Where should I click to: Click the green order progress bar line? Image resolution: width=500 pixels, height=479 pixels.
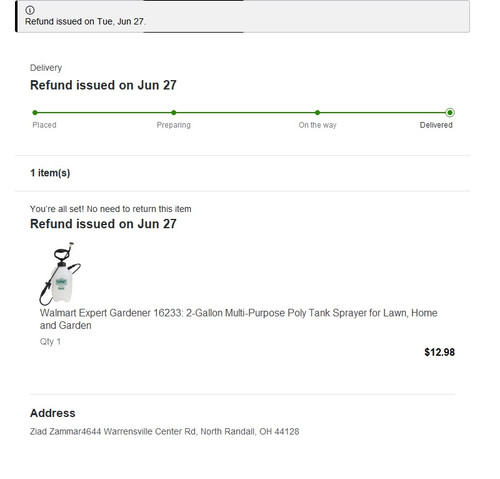(242, 113)
